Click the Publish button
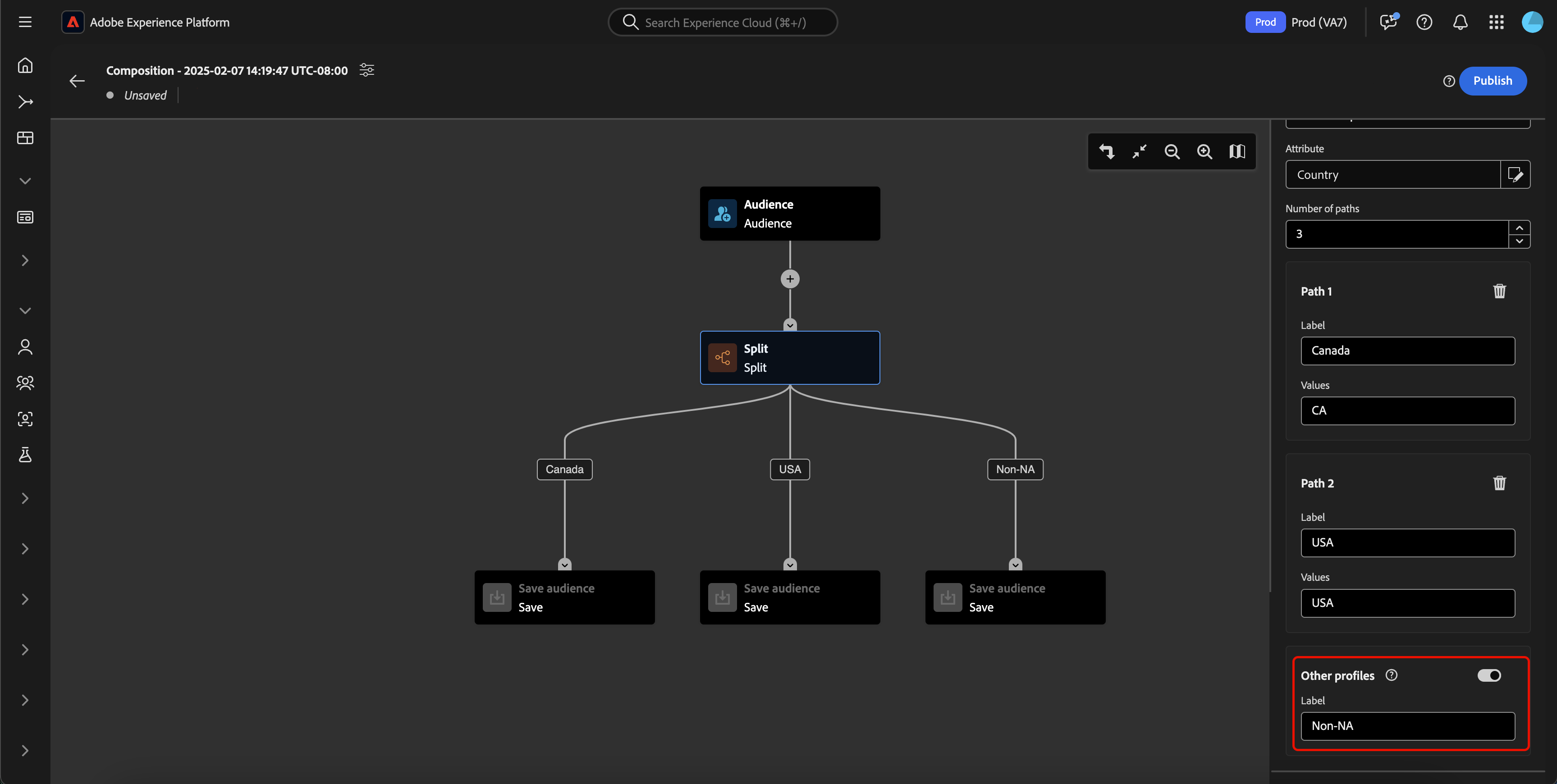Image resolution: width=1557 pixels, height=784 pixels. click(x=1493, y=81)
